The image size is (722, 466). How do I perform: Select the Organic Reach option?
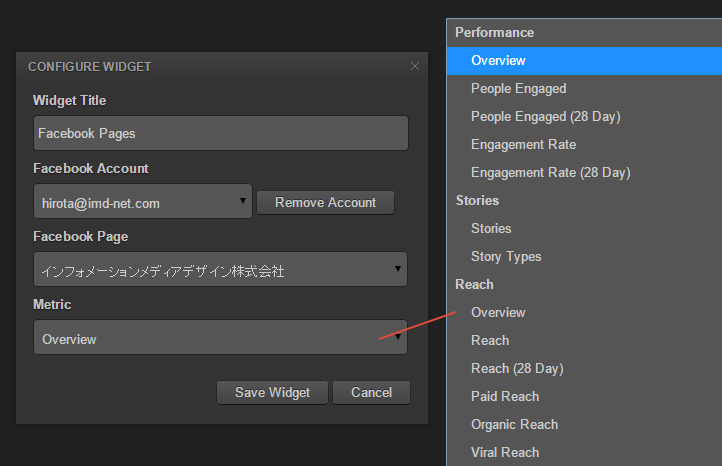(584, 425)
